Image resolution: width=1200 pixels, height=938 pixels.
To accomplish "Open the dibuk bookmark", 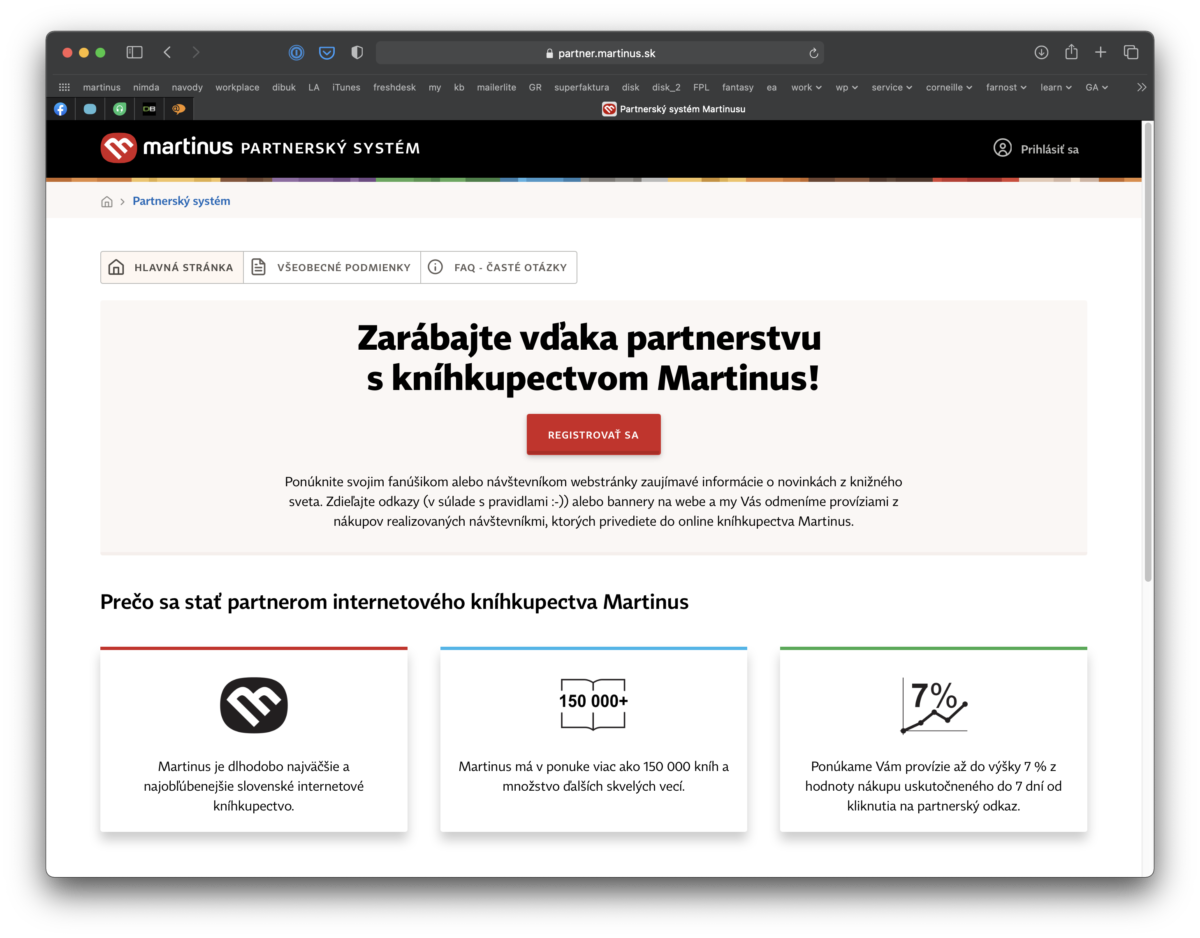I will coord(284,87).
